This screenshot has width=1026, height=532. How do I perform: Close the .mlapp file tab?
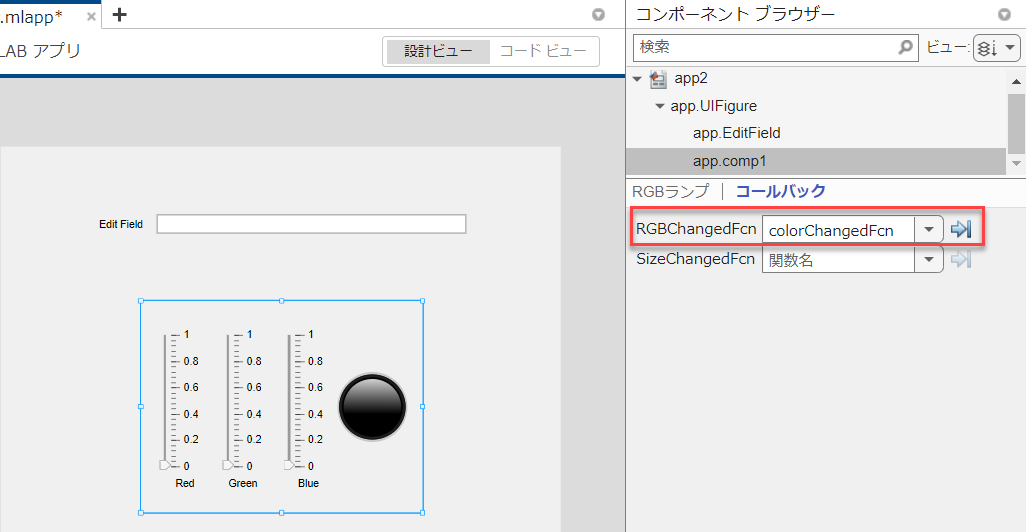tap(92, 15)
